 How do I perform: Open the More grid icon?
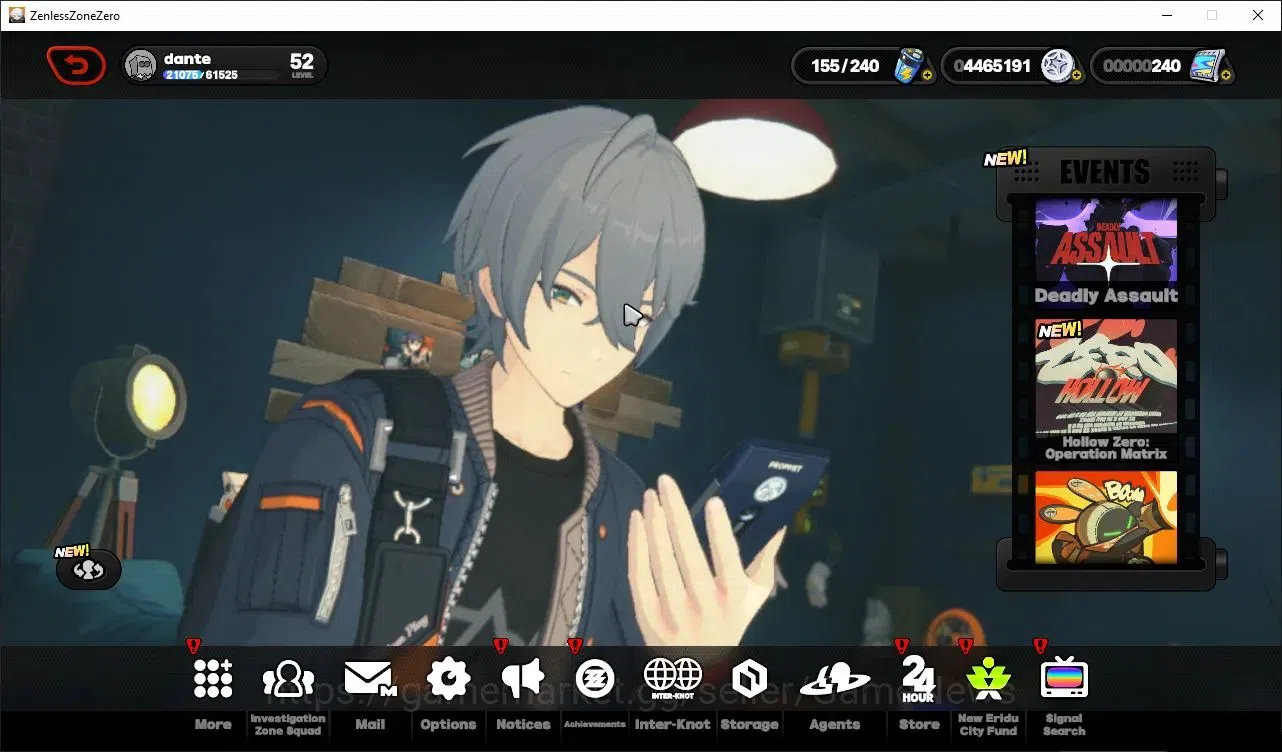click(x=213, y=679)
